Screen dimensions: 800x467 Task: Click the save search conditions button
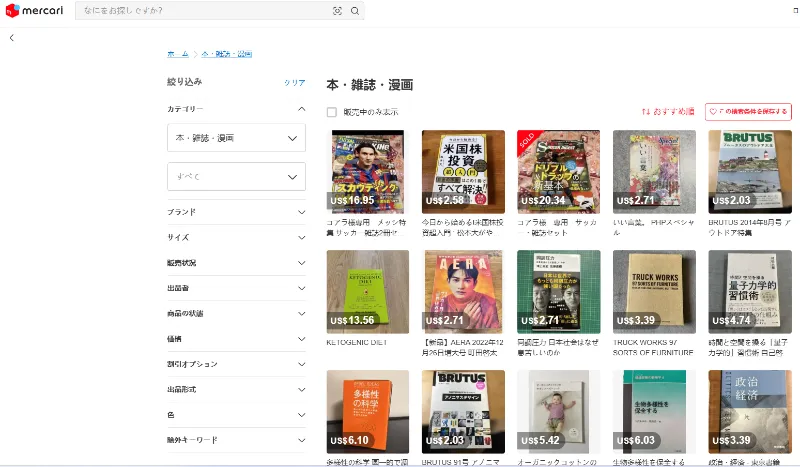tap(747, 112)
